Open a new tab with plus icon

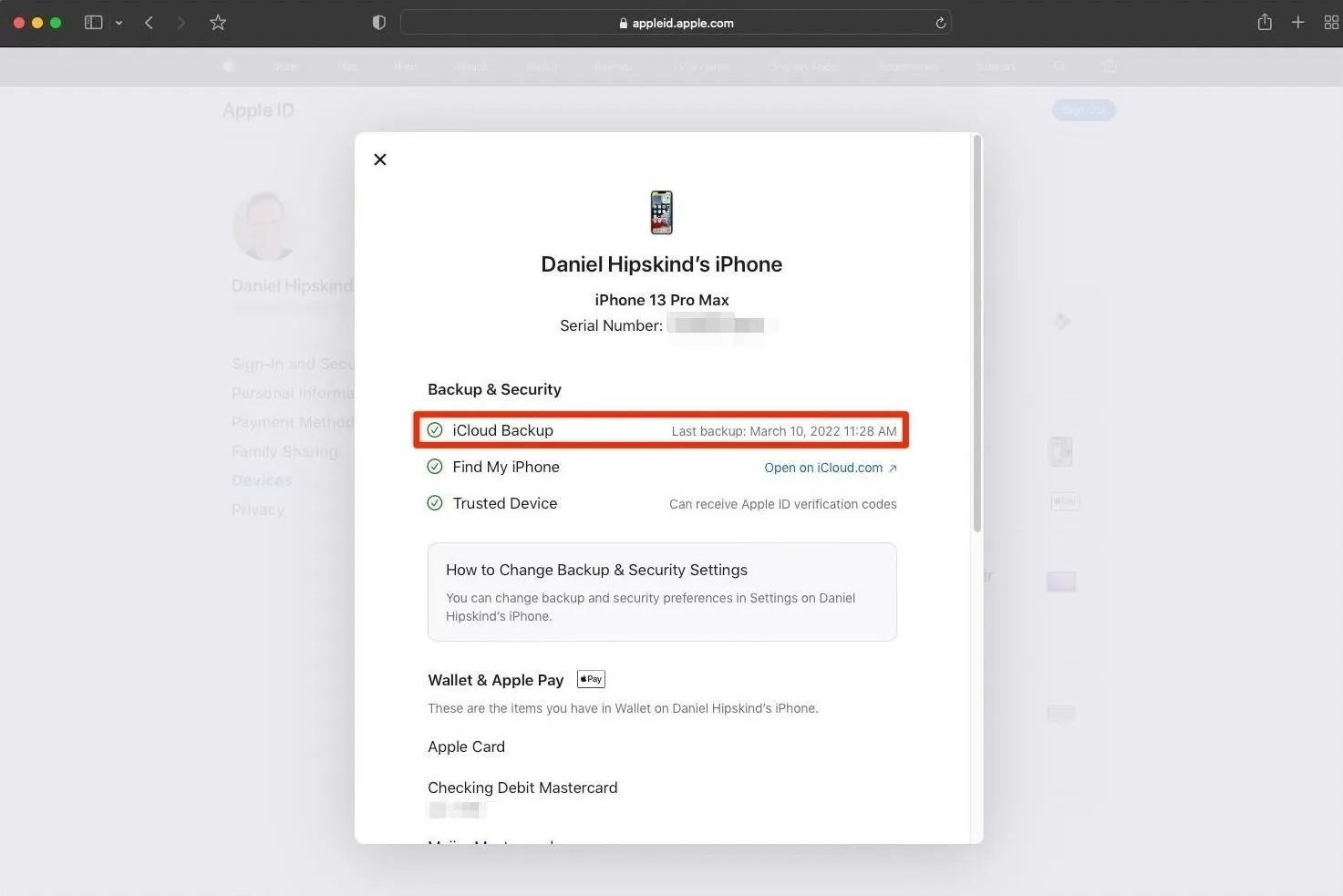pyautogui.click(x=1298, y=23)
